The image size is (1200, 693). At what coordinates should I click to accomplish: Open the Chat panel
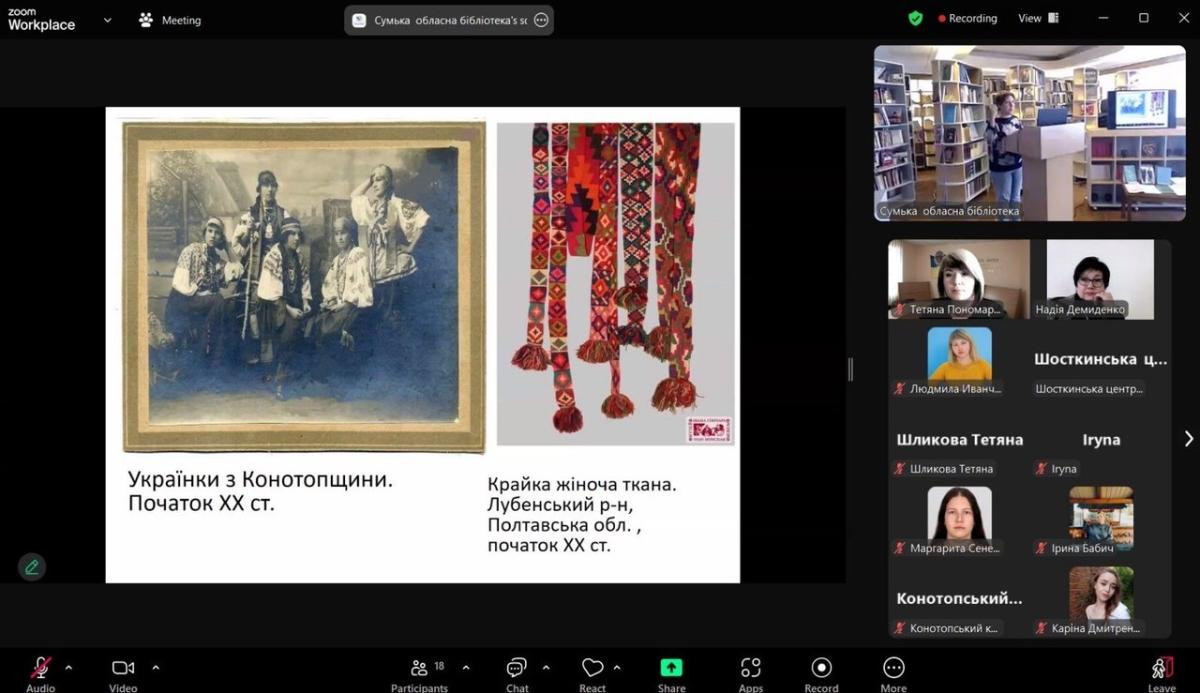point(517,670)
